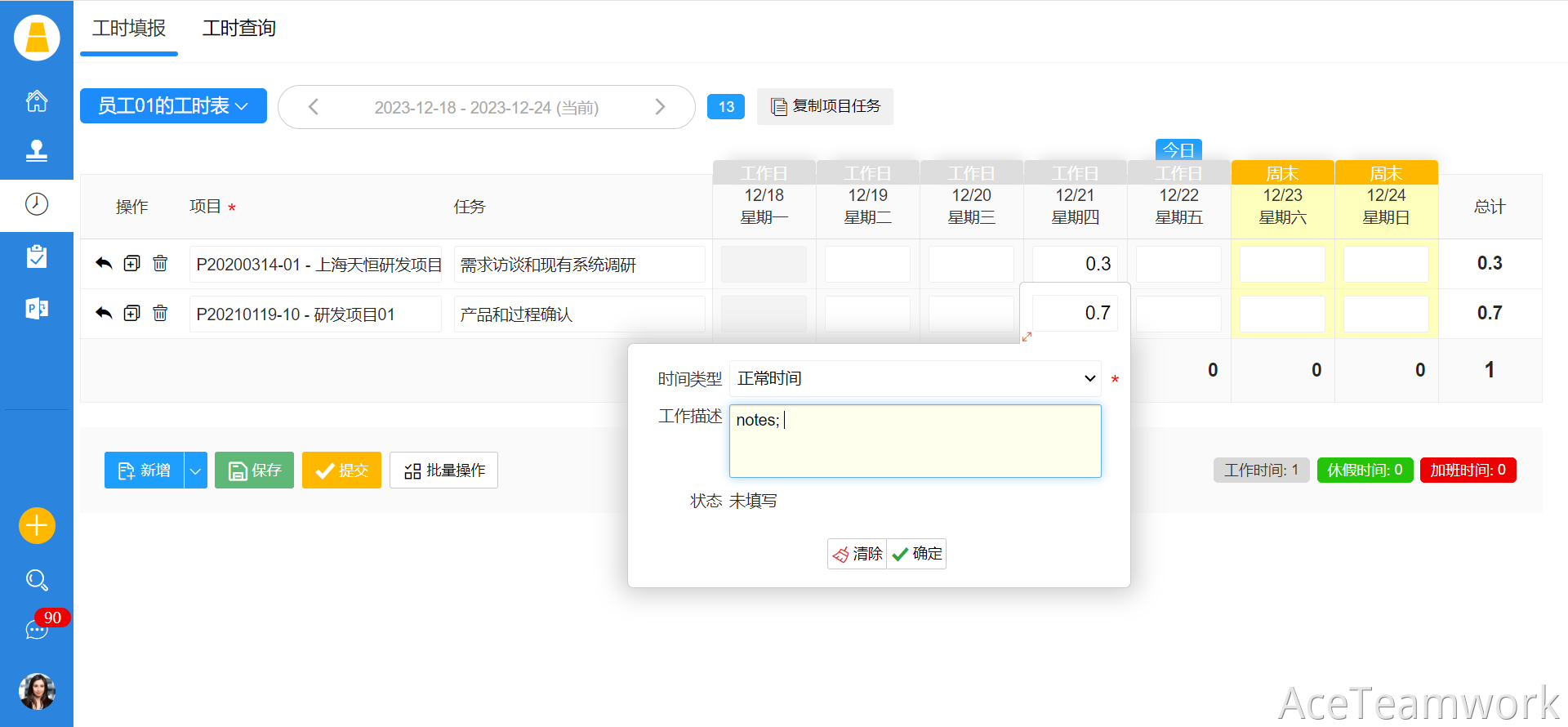Open the 时间类型 select box
1568x727 pixels.
click(x=915, y=378)
